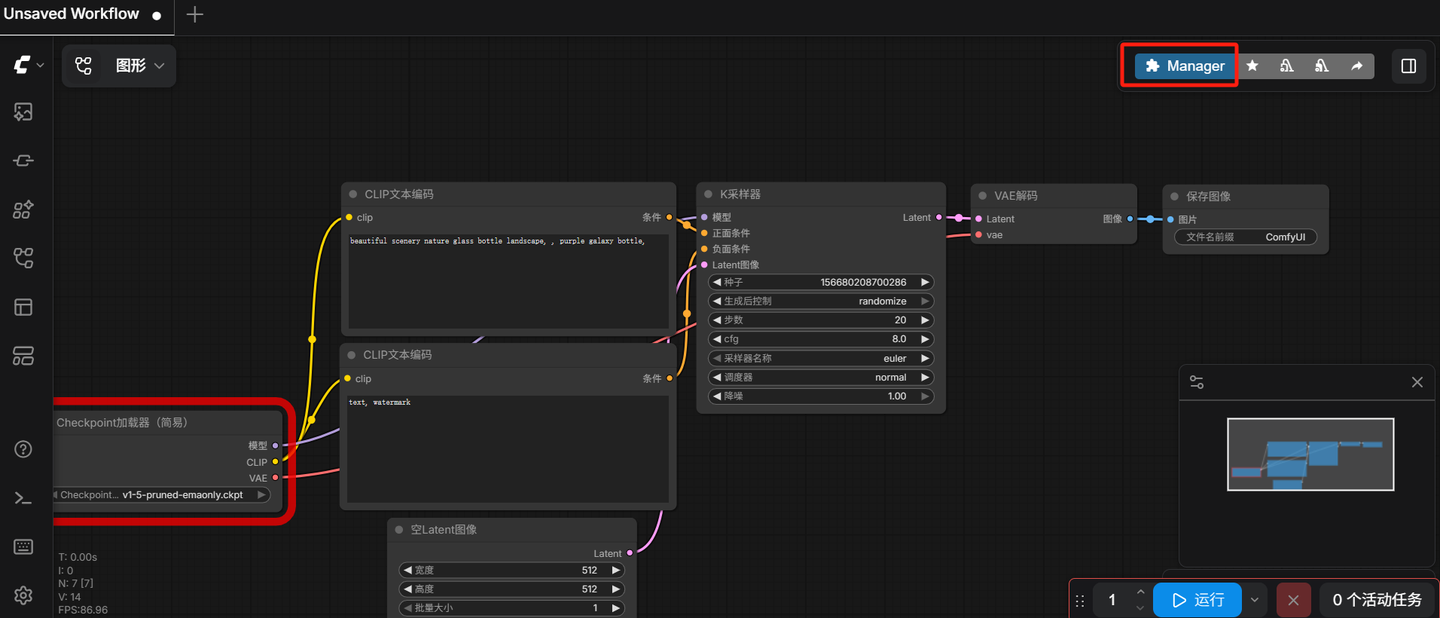Open keyboard shortcuts icon in sidebar
This screenshot has width=1440, height=618.
click(23, 547)
